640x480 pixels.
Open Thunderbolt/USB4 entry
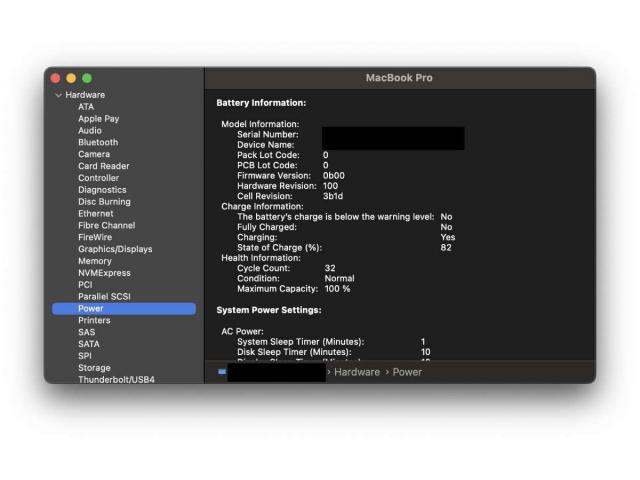(116, 380)
